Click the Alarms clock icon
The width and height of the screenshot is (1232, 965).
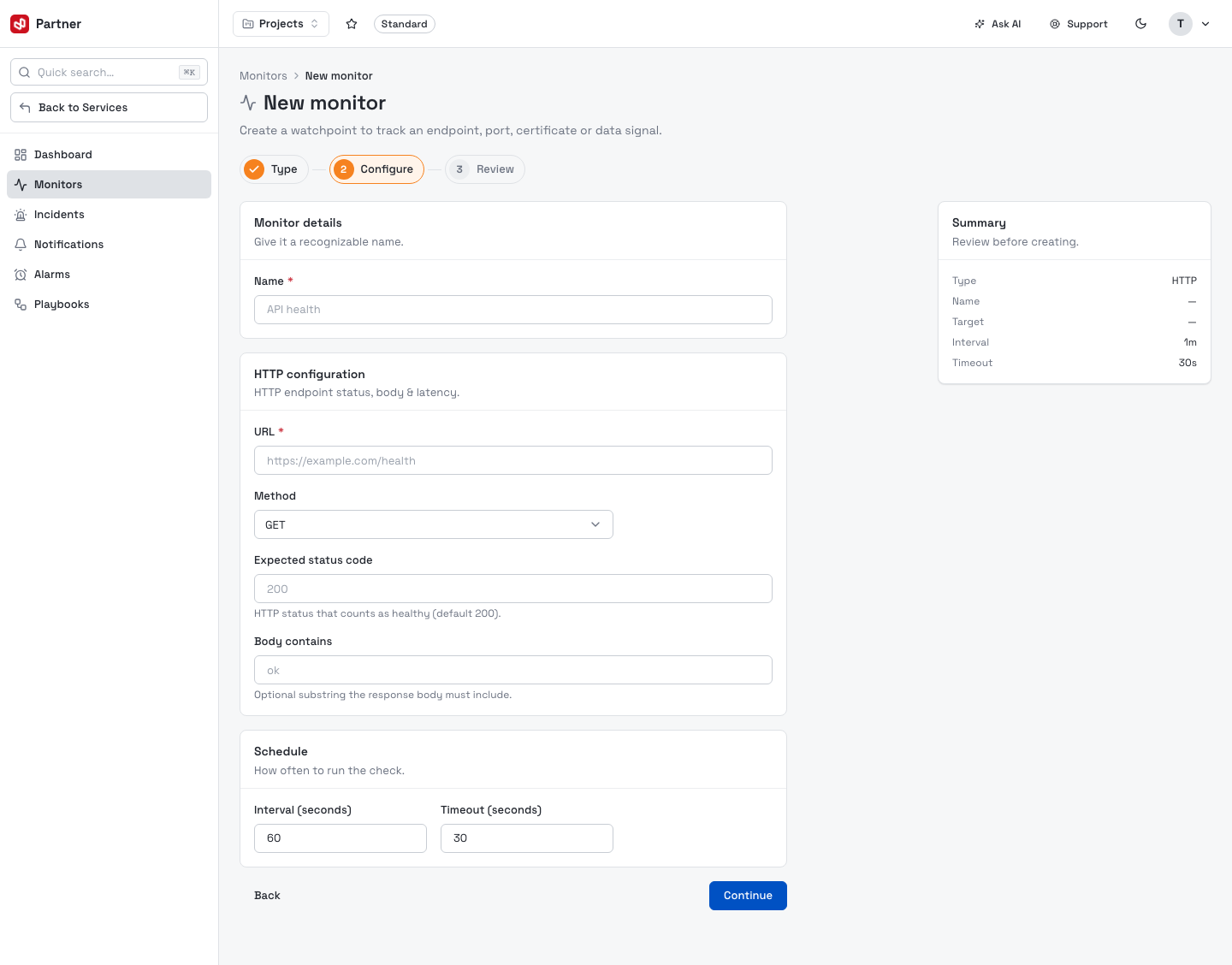(21, 275)
